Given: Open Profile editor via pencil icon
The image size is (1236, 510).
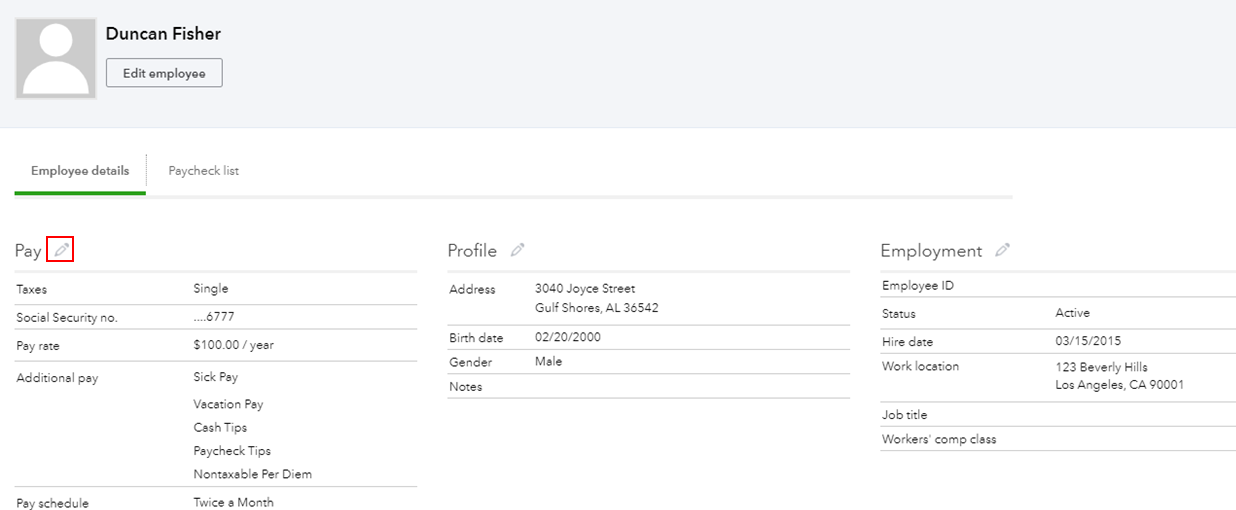Looking at the screenshot, I should (x=517, y=250).
